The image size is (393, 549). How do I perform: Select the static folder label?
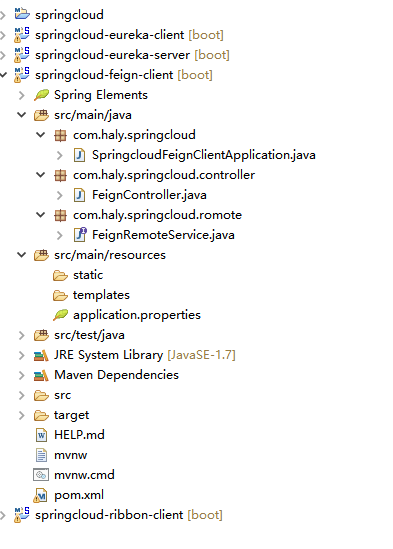tap(88, 275)
